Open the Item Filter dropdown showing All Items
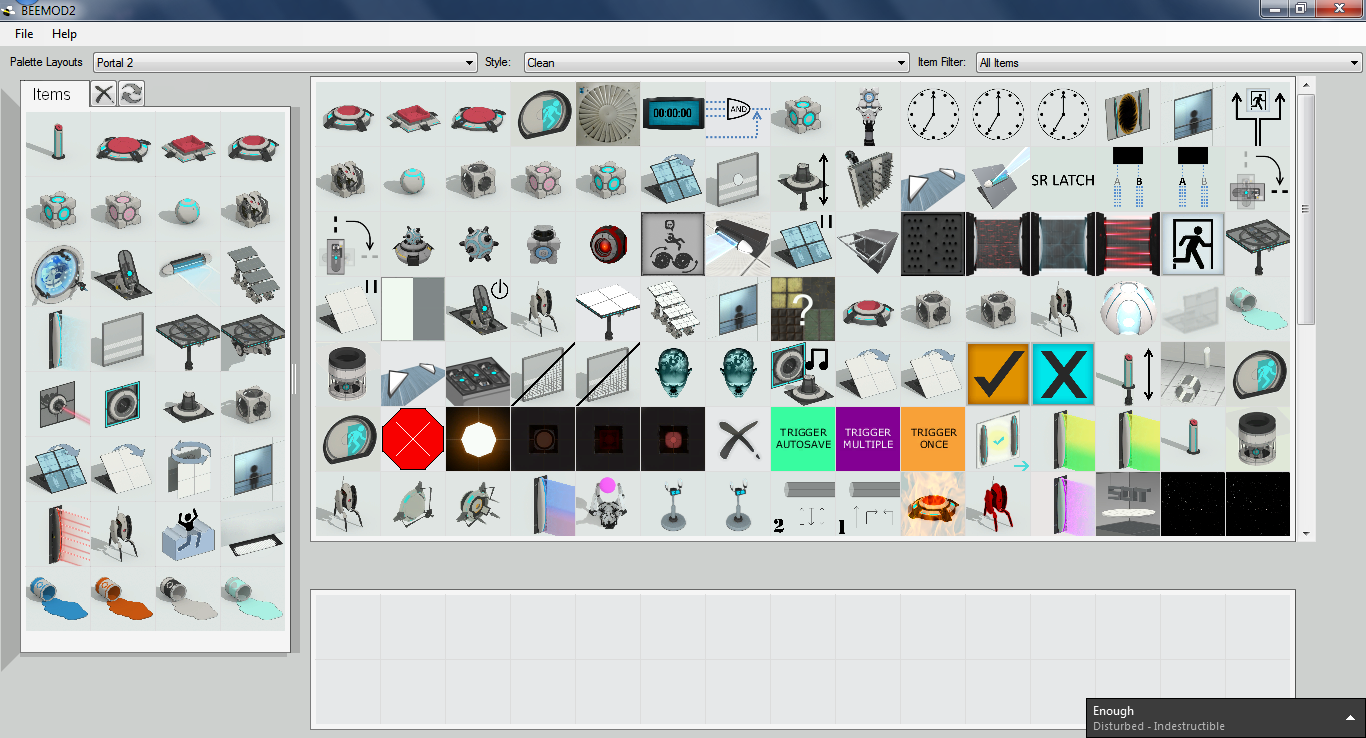1366x738 pixels. point(1169,62)
